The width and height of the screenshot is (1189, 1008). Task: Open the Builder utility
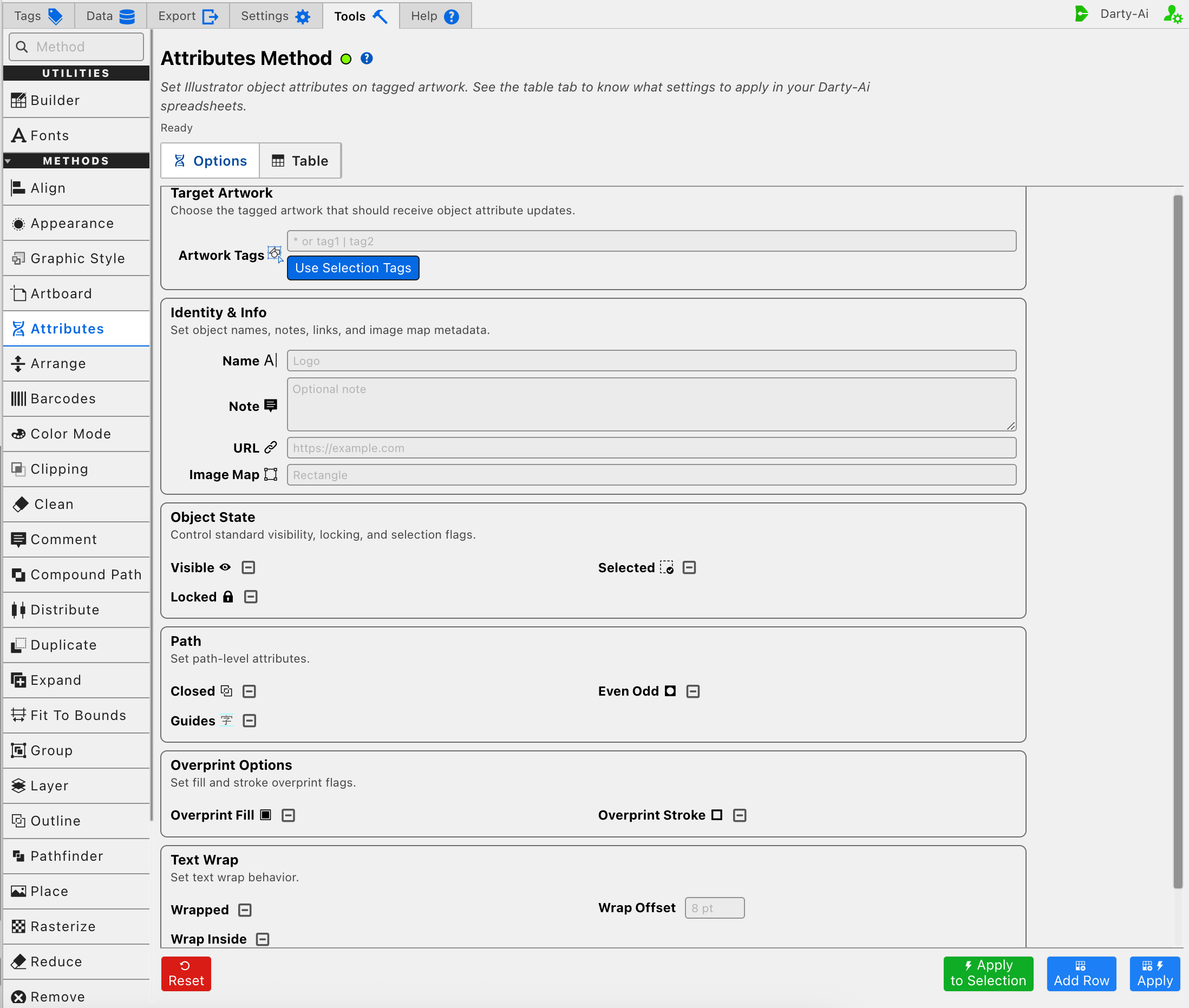pos(76,101)
